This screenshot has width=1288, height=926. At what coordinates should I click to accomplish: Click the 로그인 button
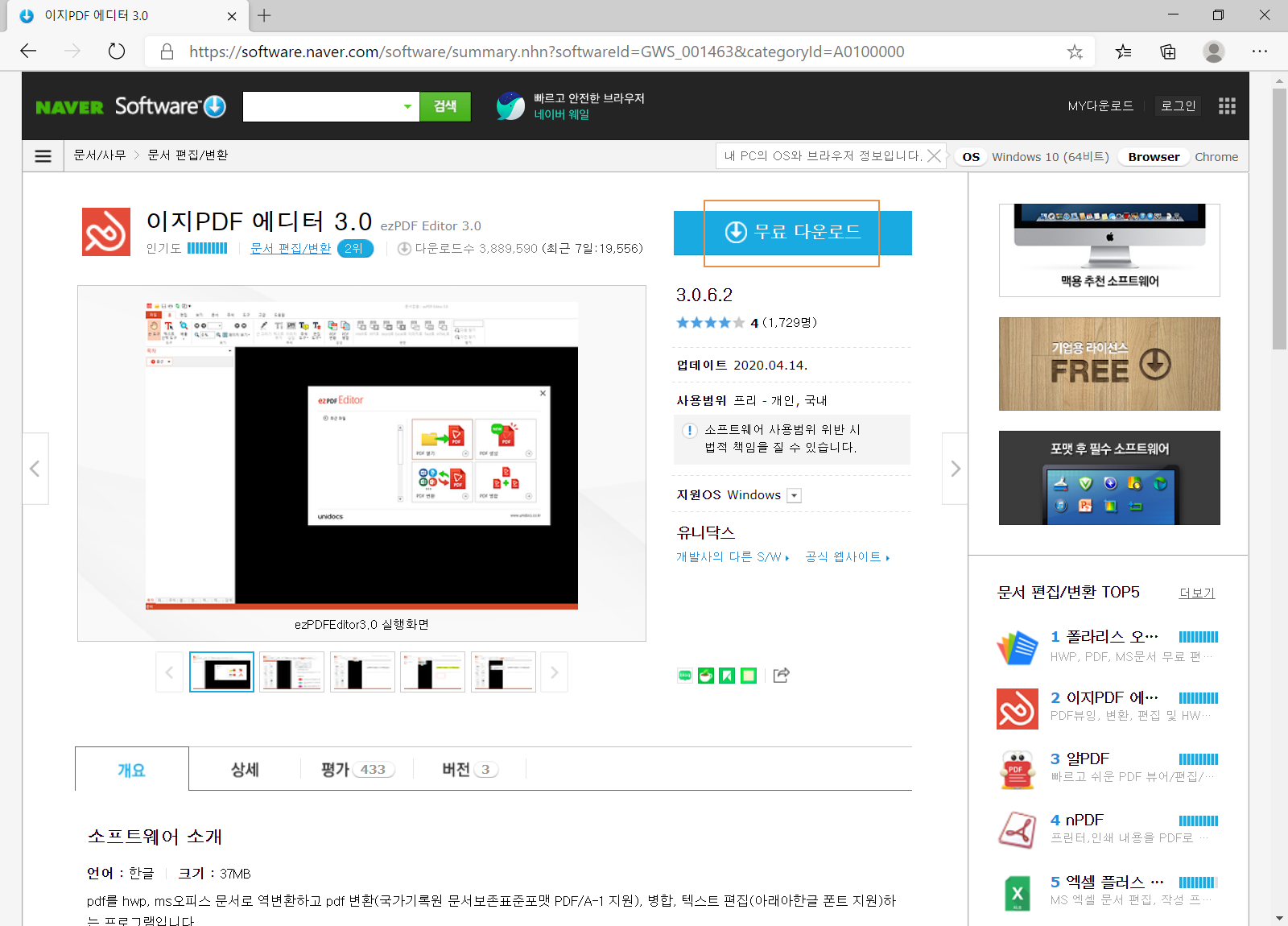(x=1179, y=106)
